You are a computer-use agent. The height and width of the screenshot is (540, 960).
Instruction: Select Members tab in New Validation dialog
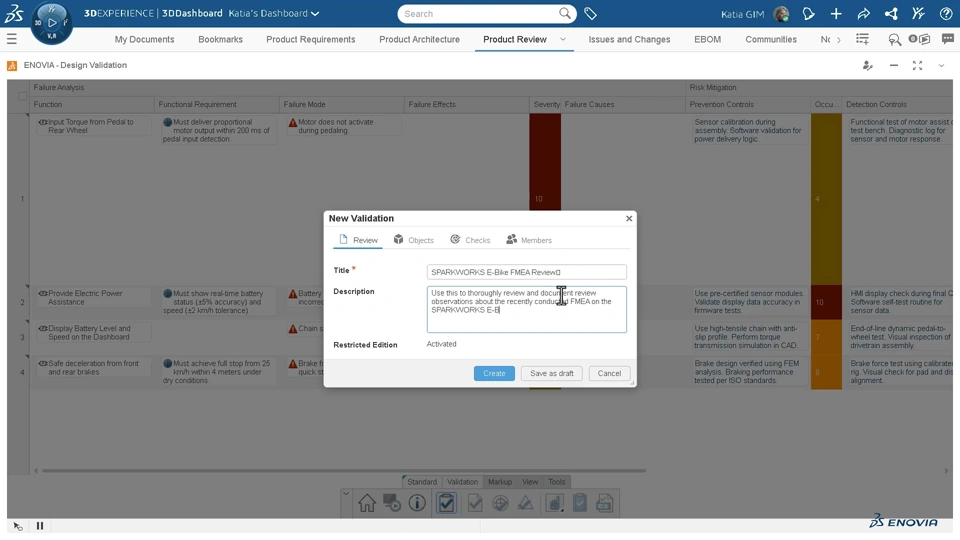click(x=529, y=240)
